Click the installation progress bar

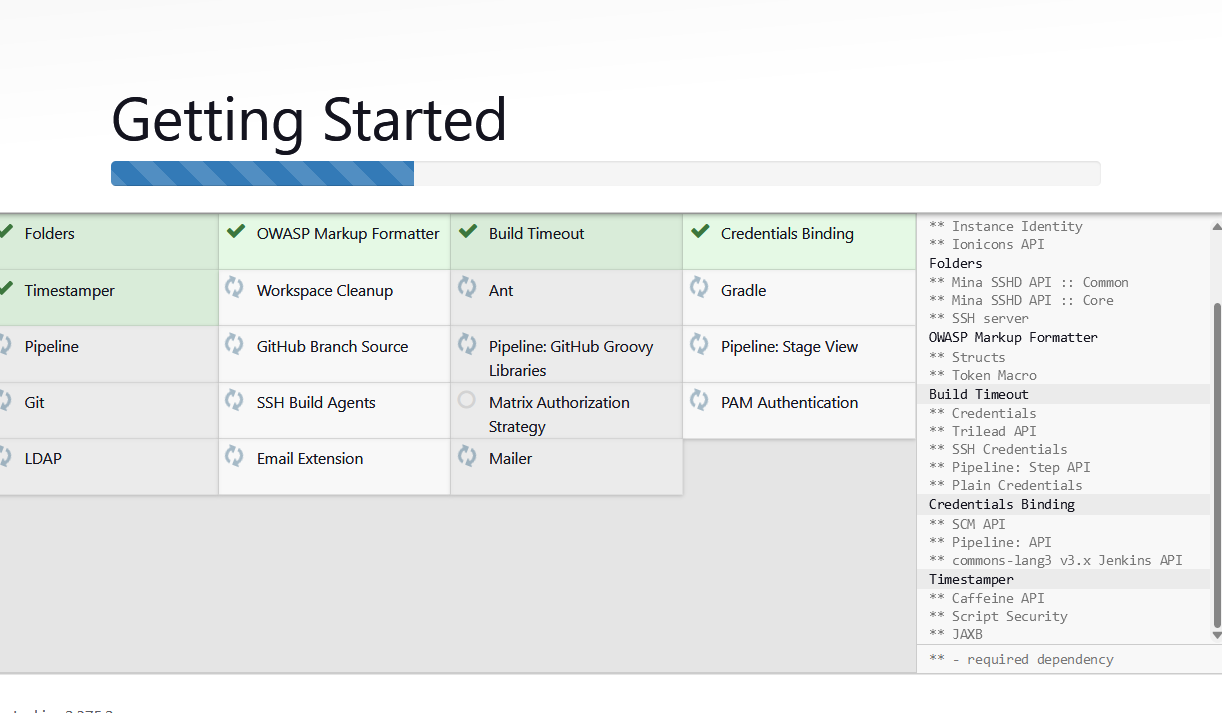coord(605,173)
